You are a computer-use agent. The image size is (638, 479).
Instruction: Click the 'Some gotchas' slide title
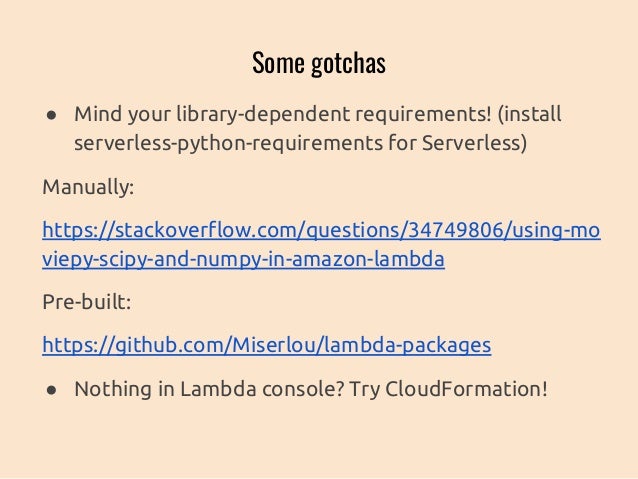319,63
